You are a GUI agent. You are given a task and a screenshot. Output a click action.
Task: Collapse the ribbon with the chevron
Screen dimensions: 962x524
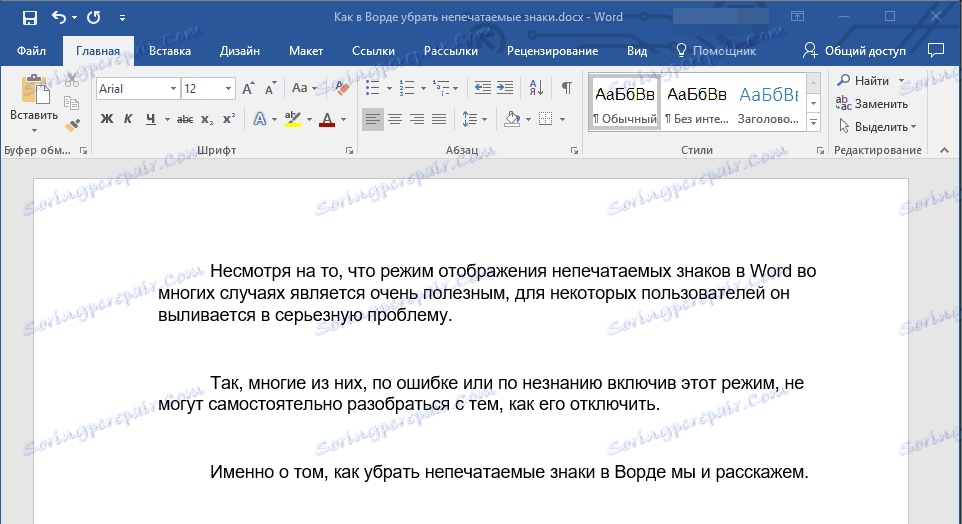click(944, 150)
